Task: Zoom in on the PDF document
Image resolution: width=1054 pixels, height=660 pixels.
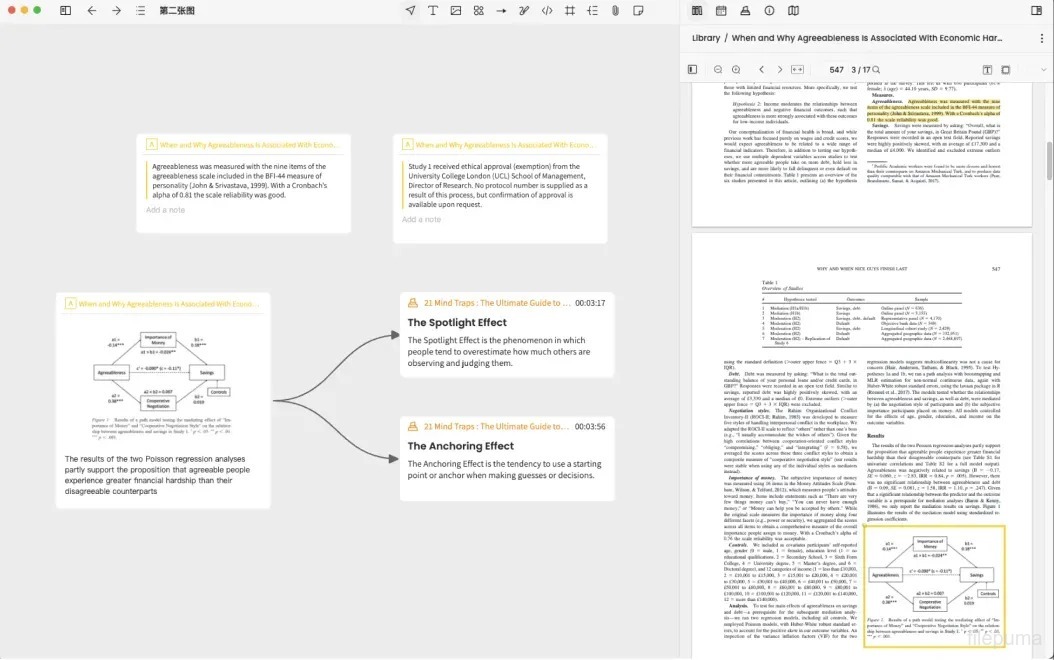Action: [736, 69]
